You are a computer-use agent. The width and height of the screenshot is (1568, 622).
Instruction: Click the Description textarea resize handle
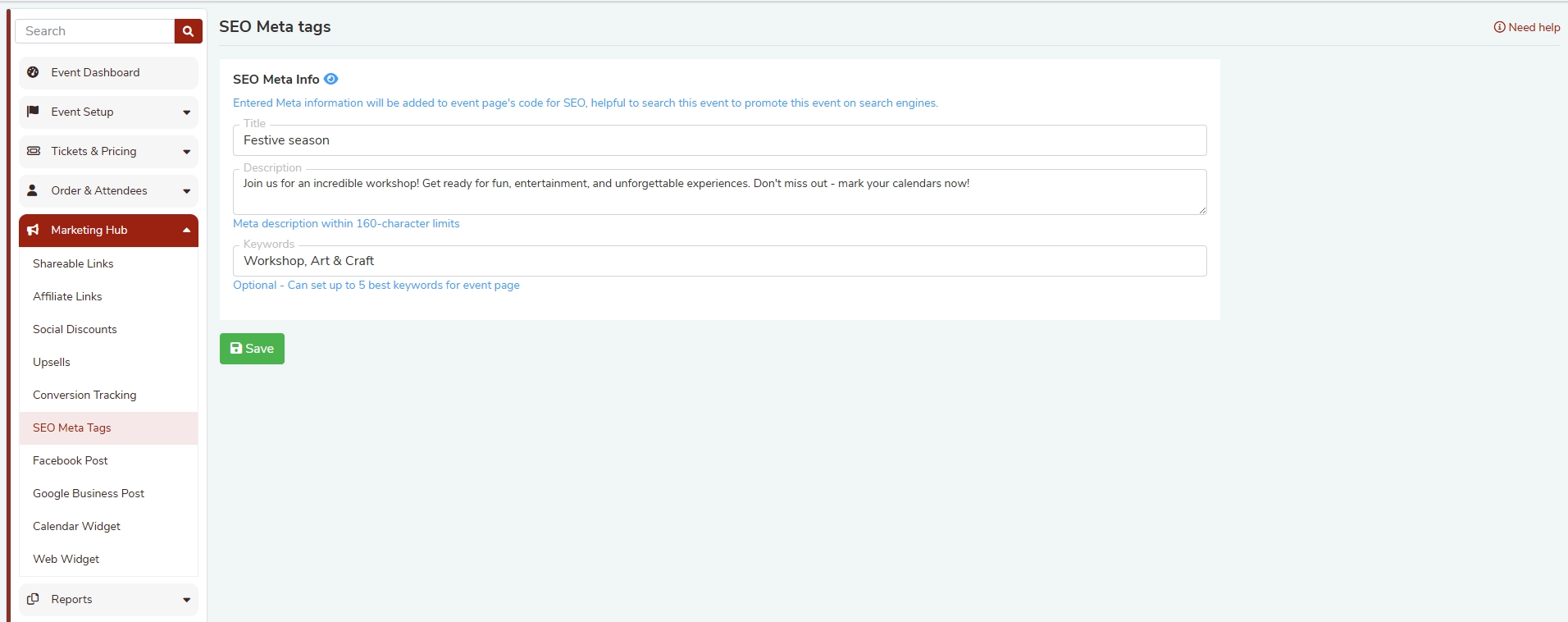[x=1202, y=210]
